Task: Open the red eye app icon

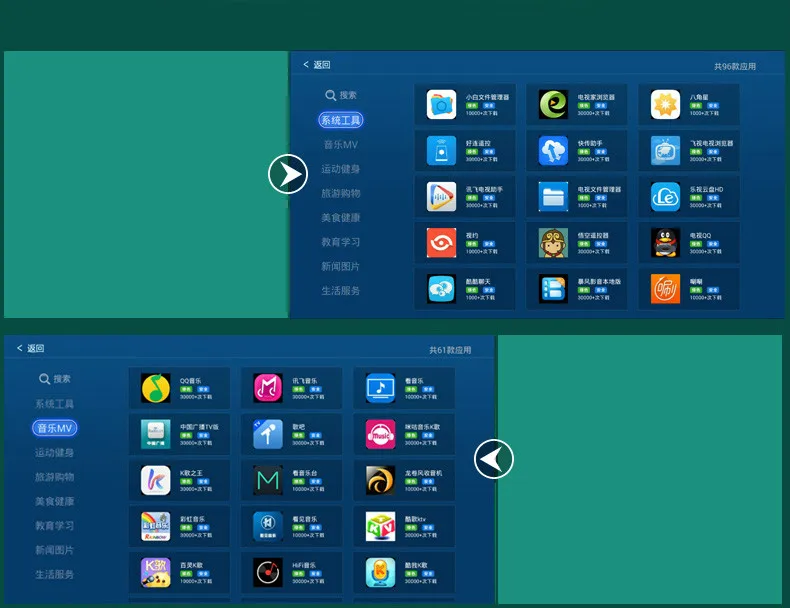Action: (441, 243)
